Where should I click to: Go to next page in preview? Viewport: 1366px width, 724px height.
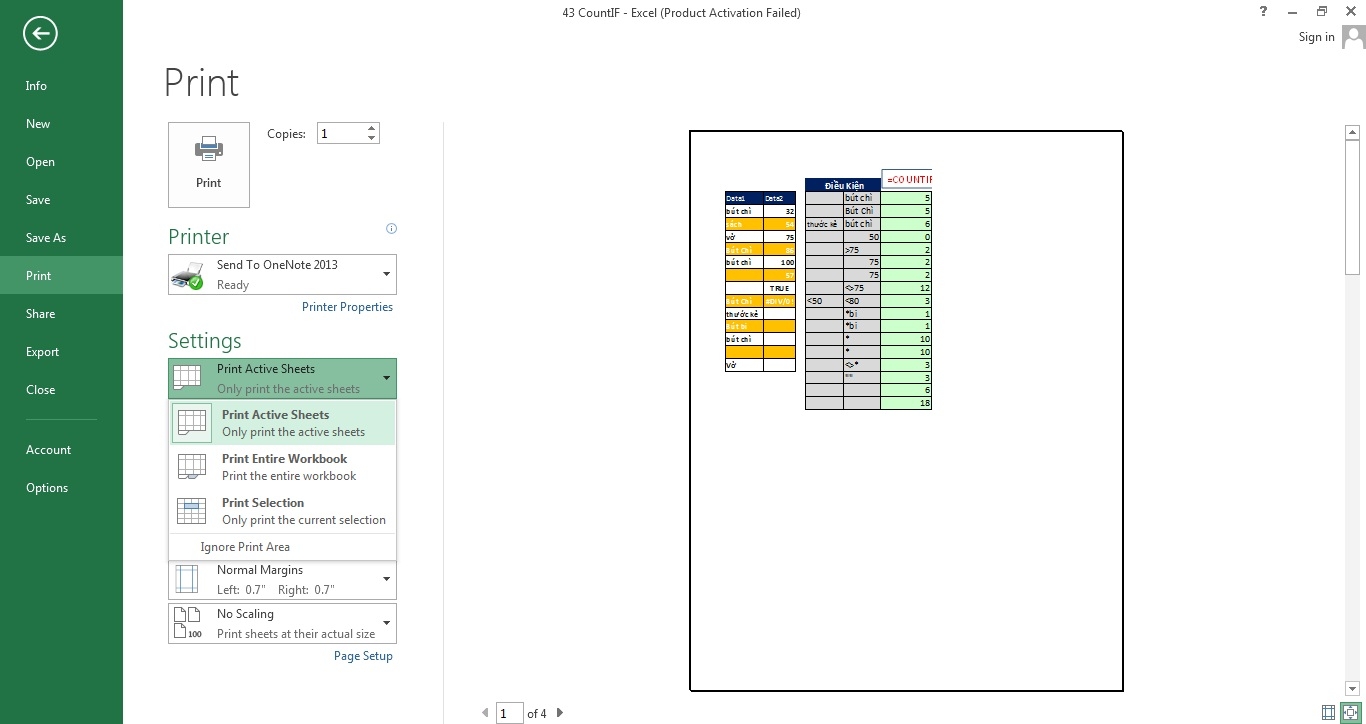pos(560,713)
